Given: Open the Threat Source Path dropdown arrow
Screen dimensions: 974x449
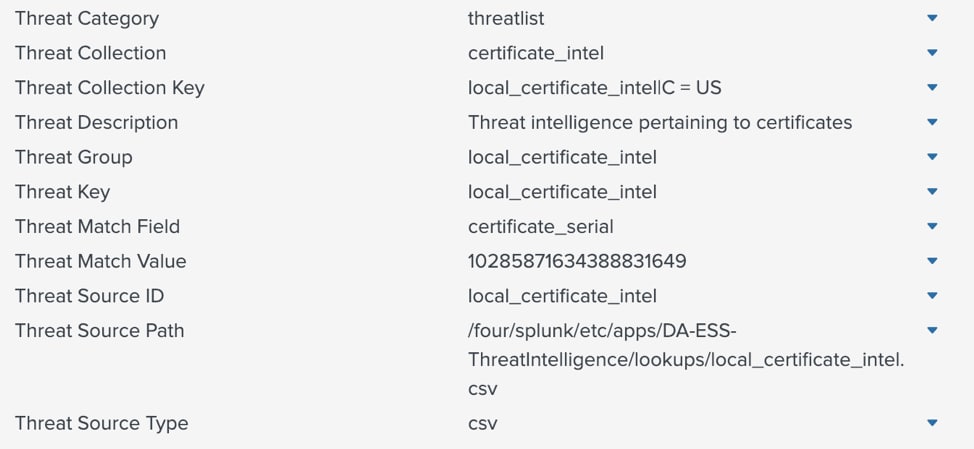Looking at the screenshot, I should [x=932, y=330].
